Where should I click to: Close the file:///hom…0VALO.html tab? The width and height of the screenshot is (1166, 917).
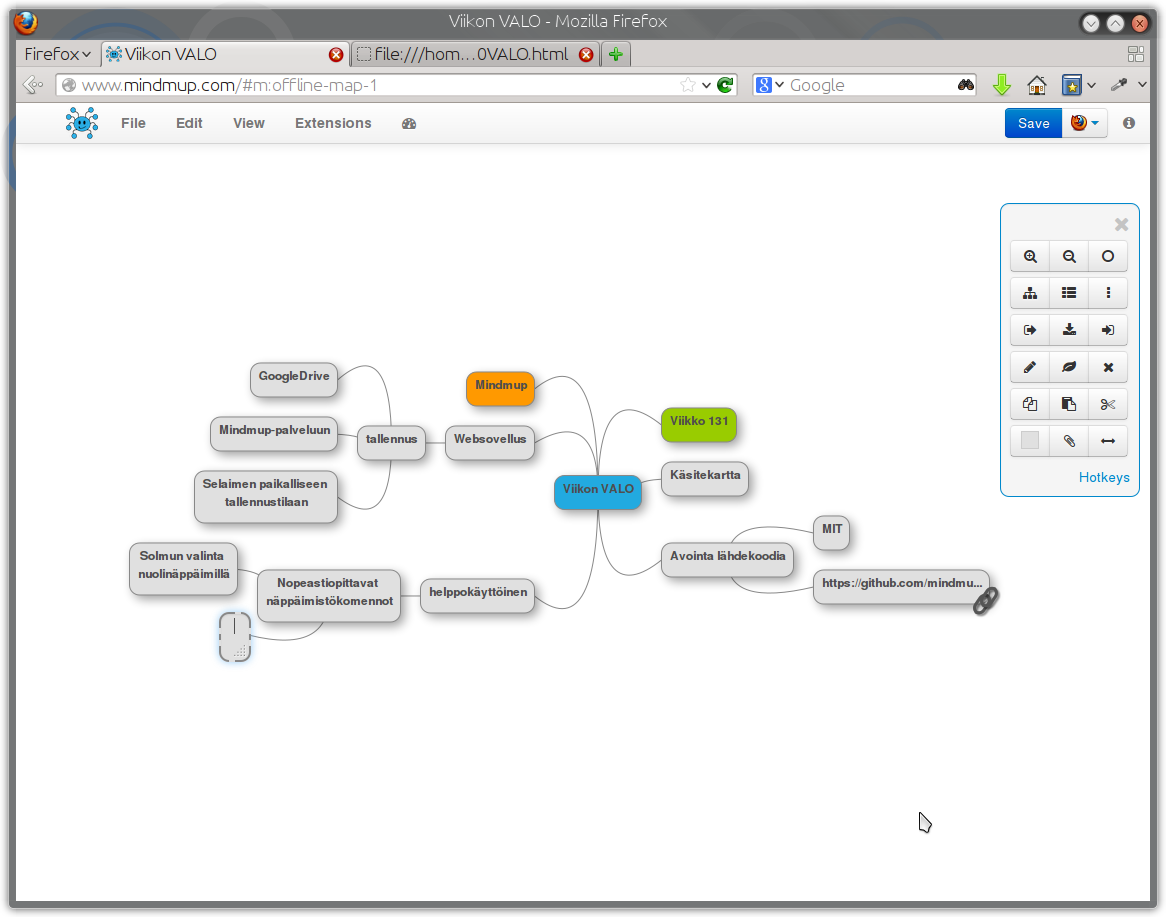pos(586,54)
